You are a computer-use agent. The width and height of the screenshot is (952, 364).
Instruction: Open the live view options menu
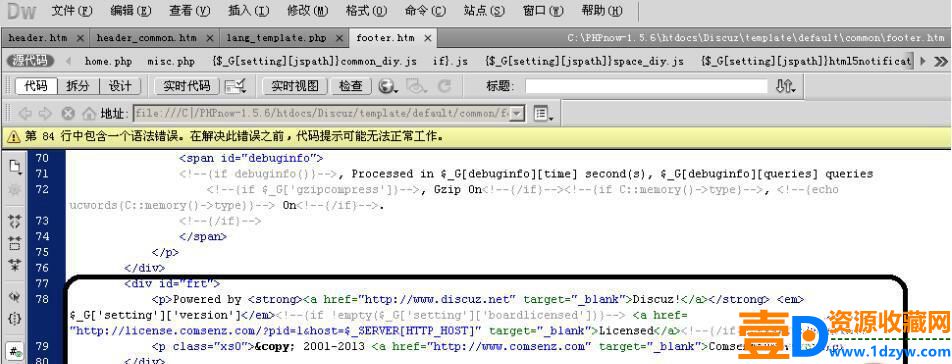543,113
